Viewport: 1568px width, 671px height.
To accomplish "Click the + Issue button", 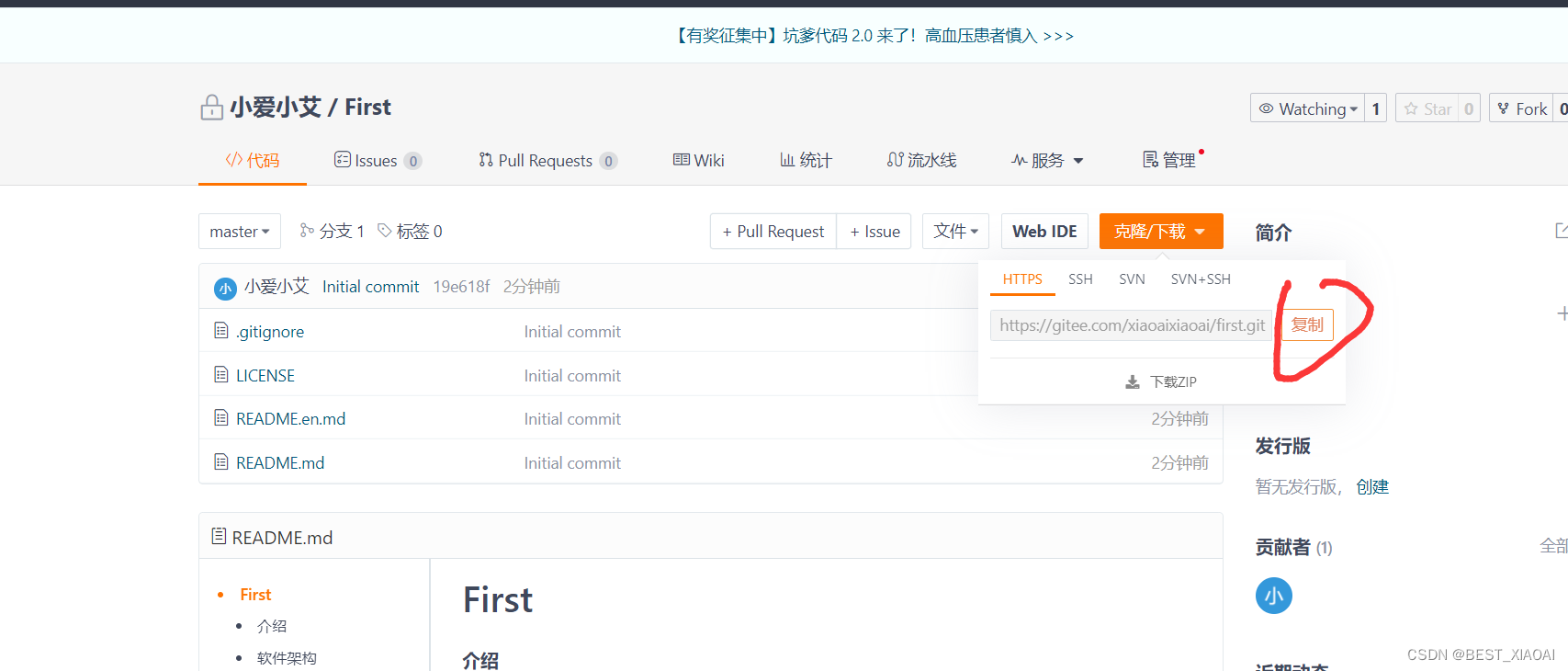I will (x=874, y=232).
